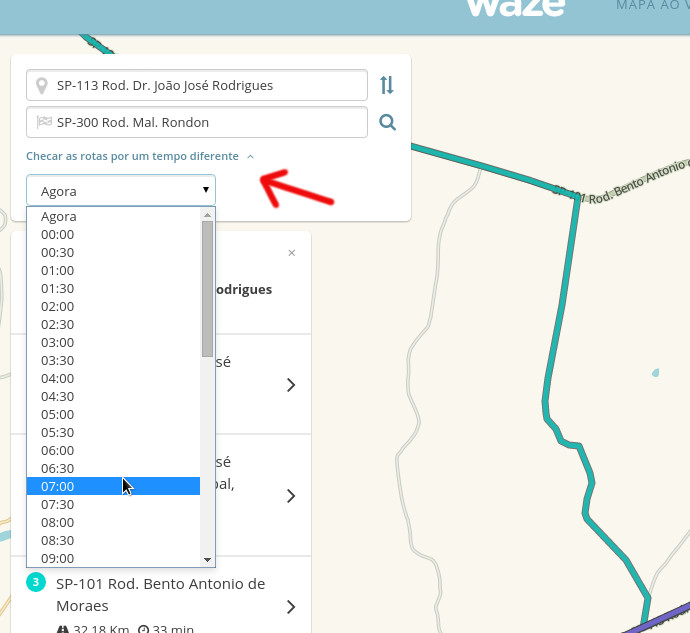
Task: Click the scrollbar down arrow in time list
Action: click(x=208, y=560)
